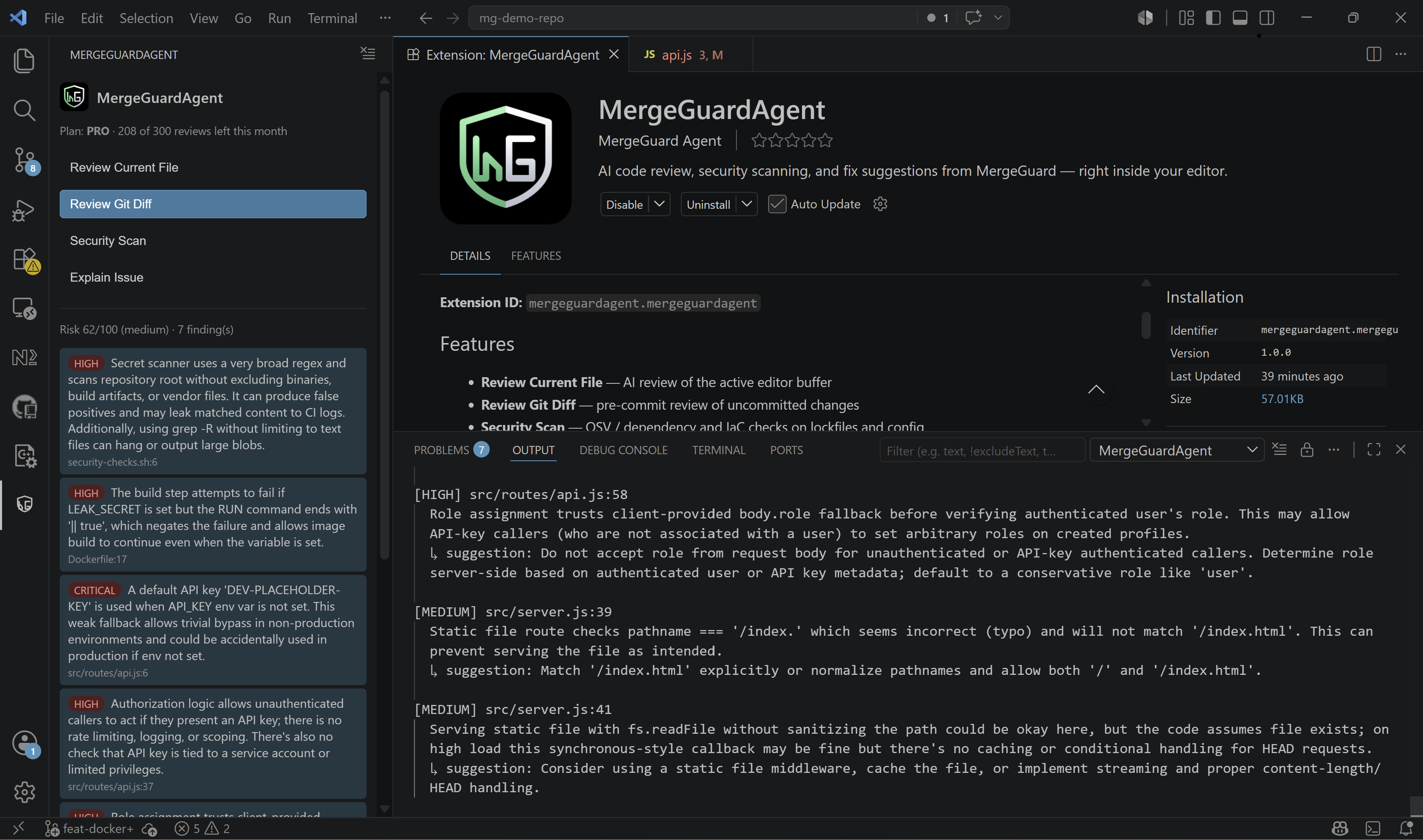Open Disable button dropdown arrow
The image size is (1423, 840).
tap(659, 204)
